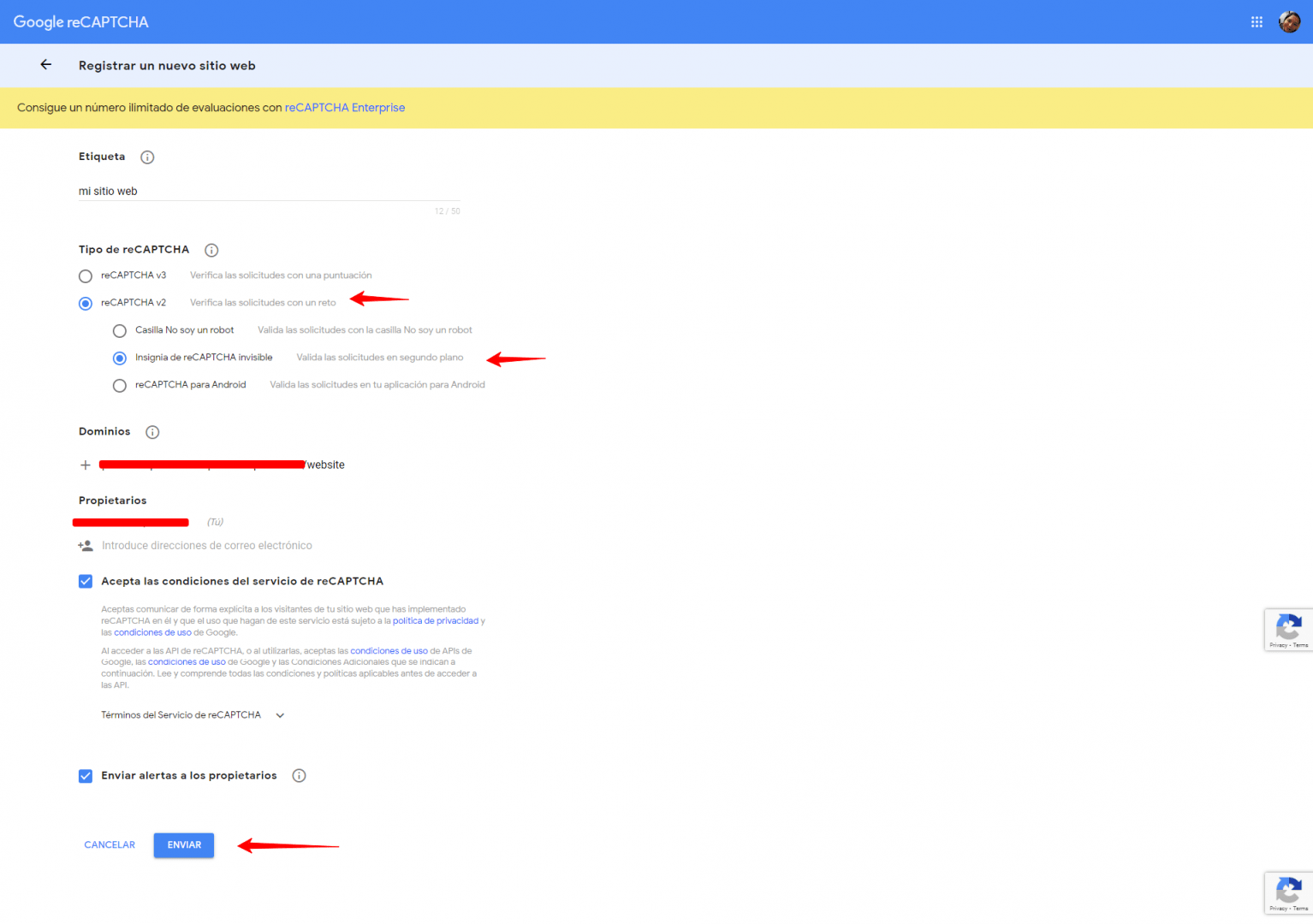Click the description Verifica las solicitudes con una puntuación
Screen dimensions: 1313x924
tap(281, 275)
